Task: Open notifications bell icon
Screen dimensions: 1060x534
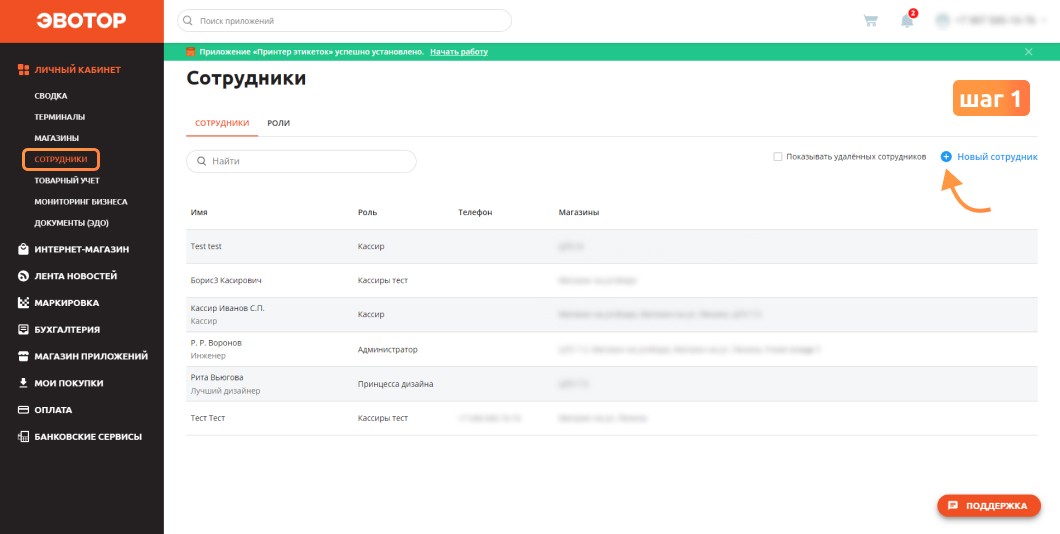Action: click(x=907, y=20)
